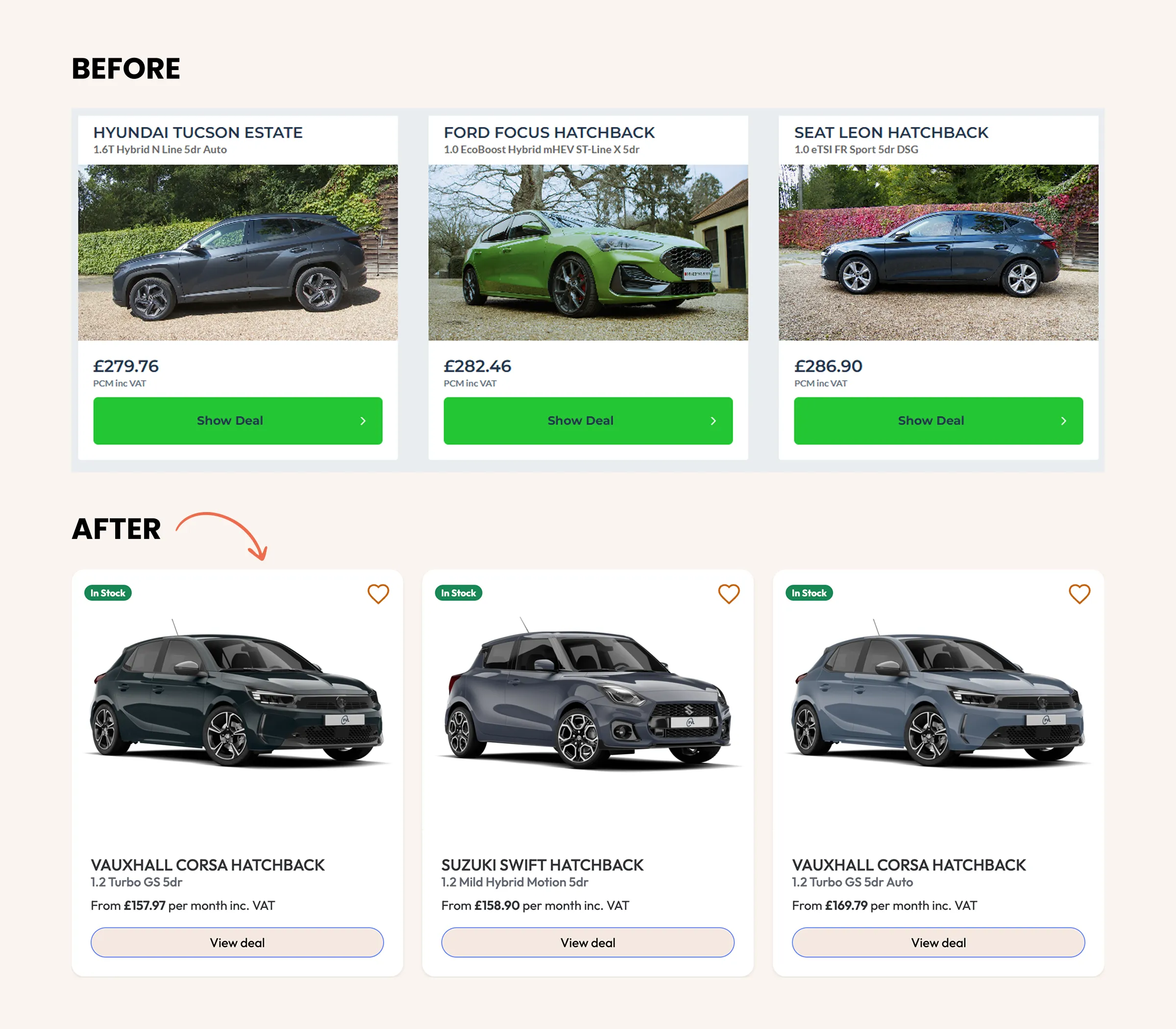Open the green Ford Focus photo
Screen dimensions: 1176x1029
[588, 253]
